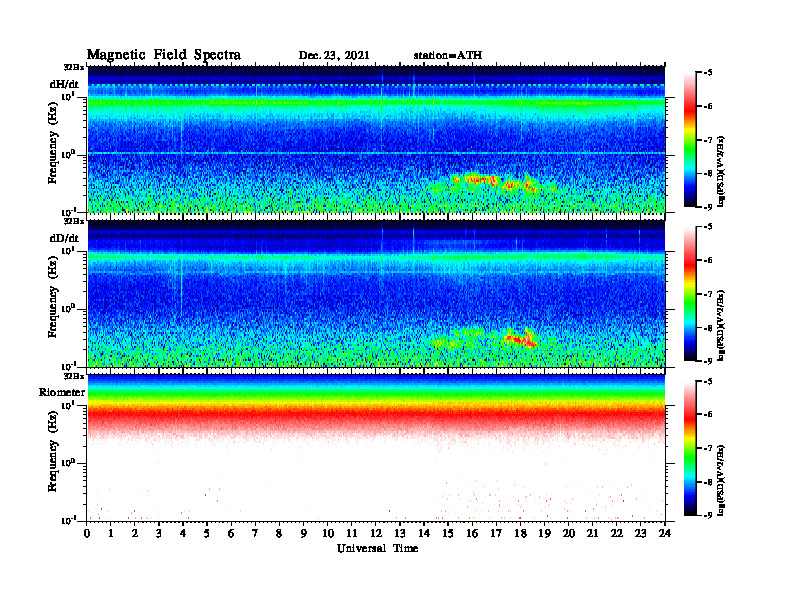Click the -5 tick on the dH/dt colorbar

tap(708, 73)
